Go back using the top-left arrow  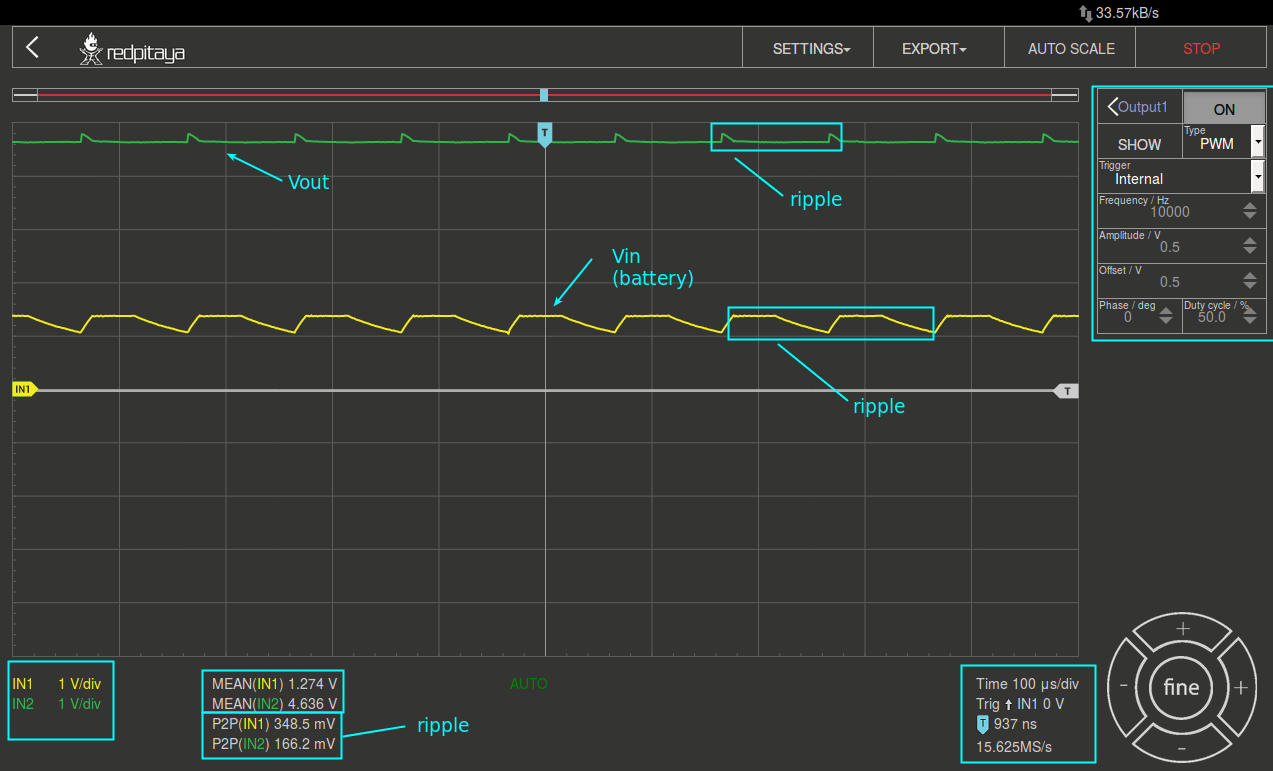[x=32, y=47]
